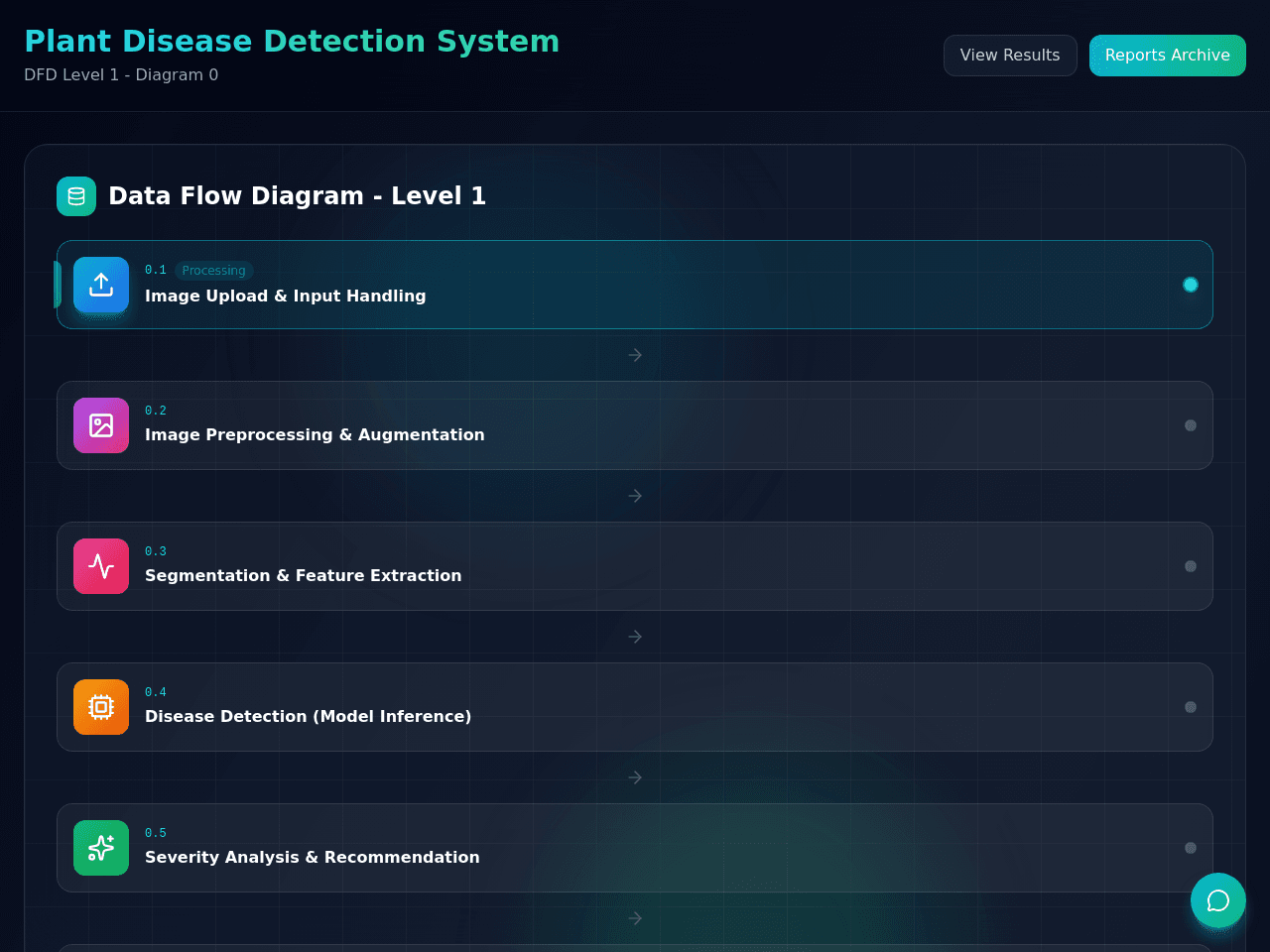Image resolution: width=1270 pixels, height=952 pixels.
Task: Click the arrow between steps 0.1 and 0.2
Action: pos(635,355)
